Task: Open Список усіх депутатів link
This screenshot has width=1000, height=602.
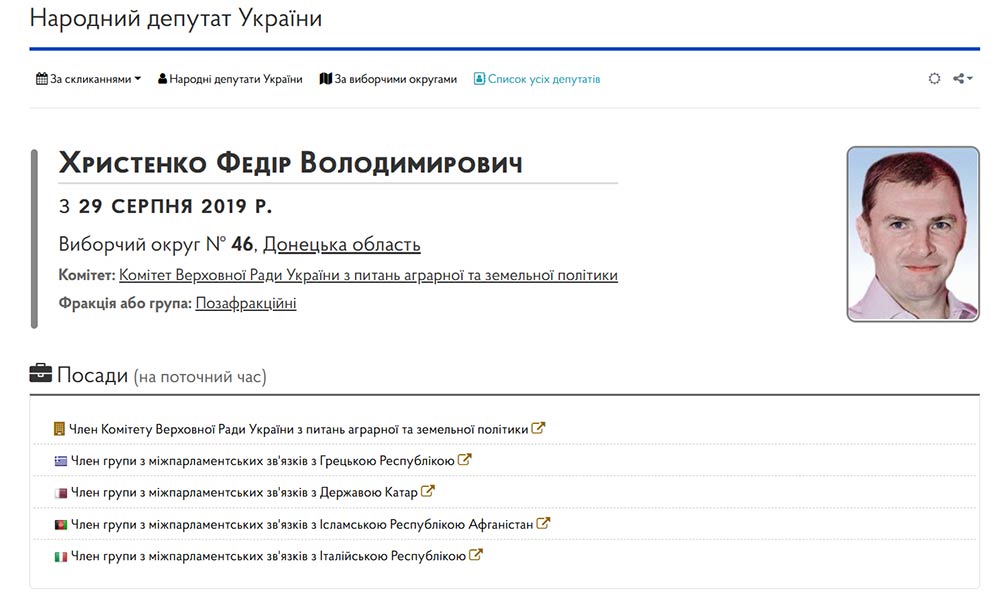Action: [537, 79]
